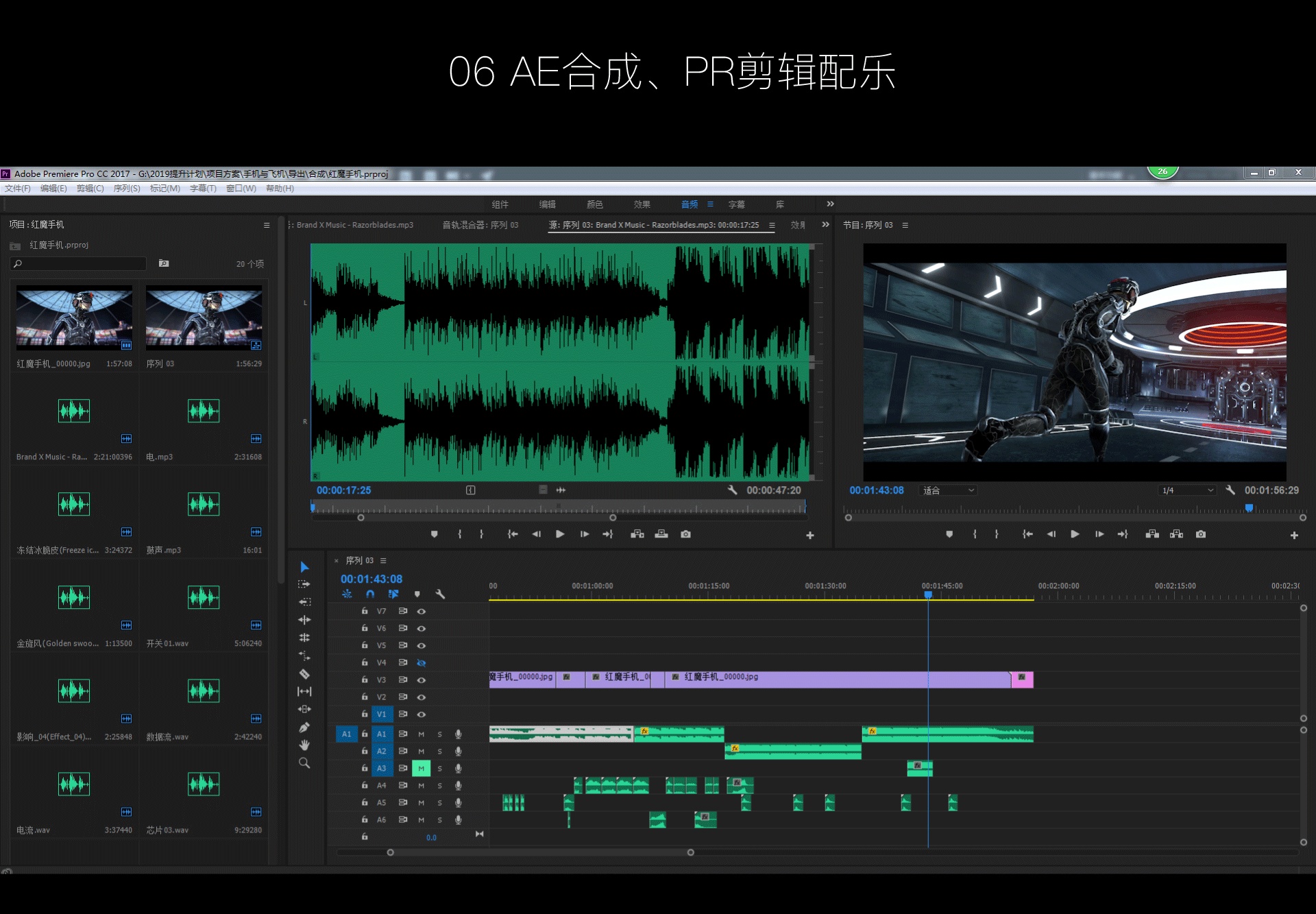
Task: Toggle timeline snap magnet icon
Action: point(370,594)
